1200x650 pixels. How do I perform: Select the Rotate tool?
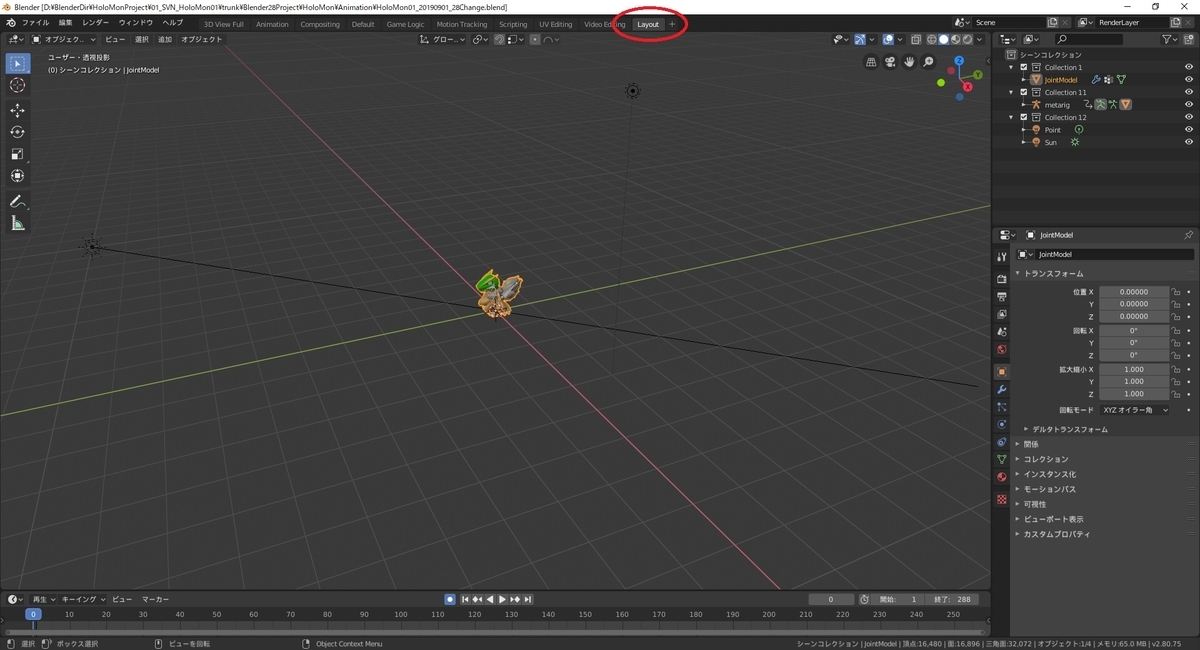pos(17,132)
